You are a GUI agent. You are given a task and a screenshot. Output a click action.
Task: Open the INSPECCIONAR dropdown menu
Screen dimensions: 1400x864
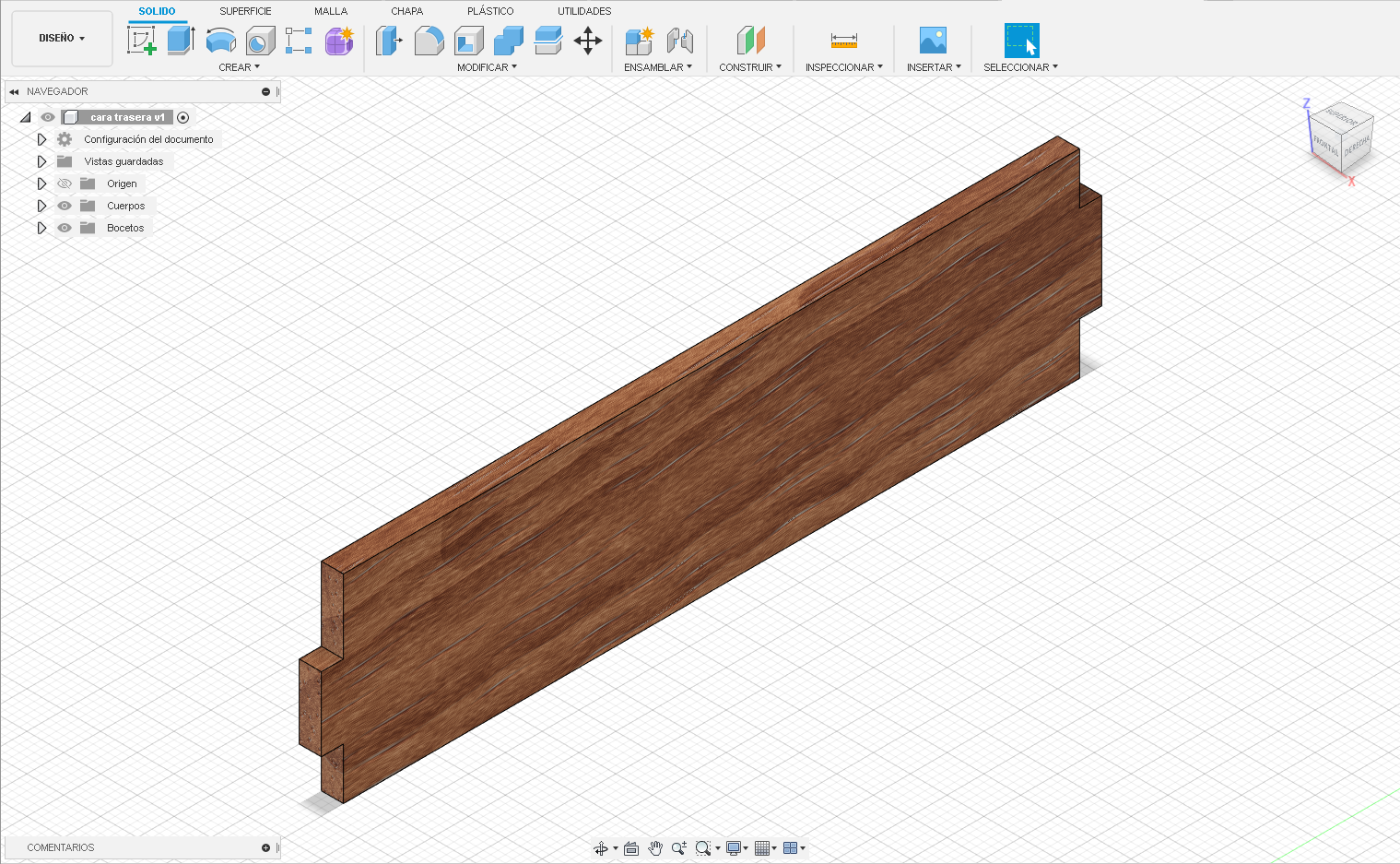pyautogui.click(x=844, y=67)
